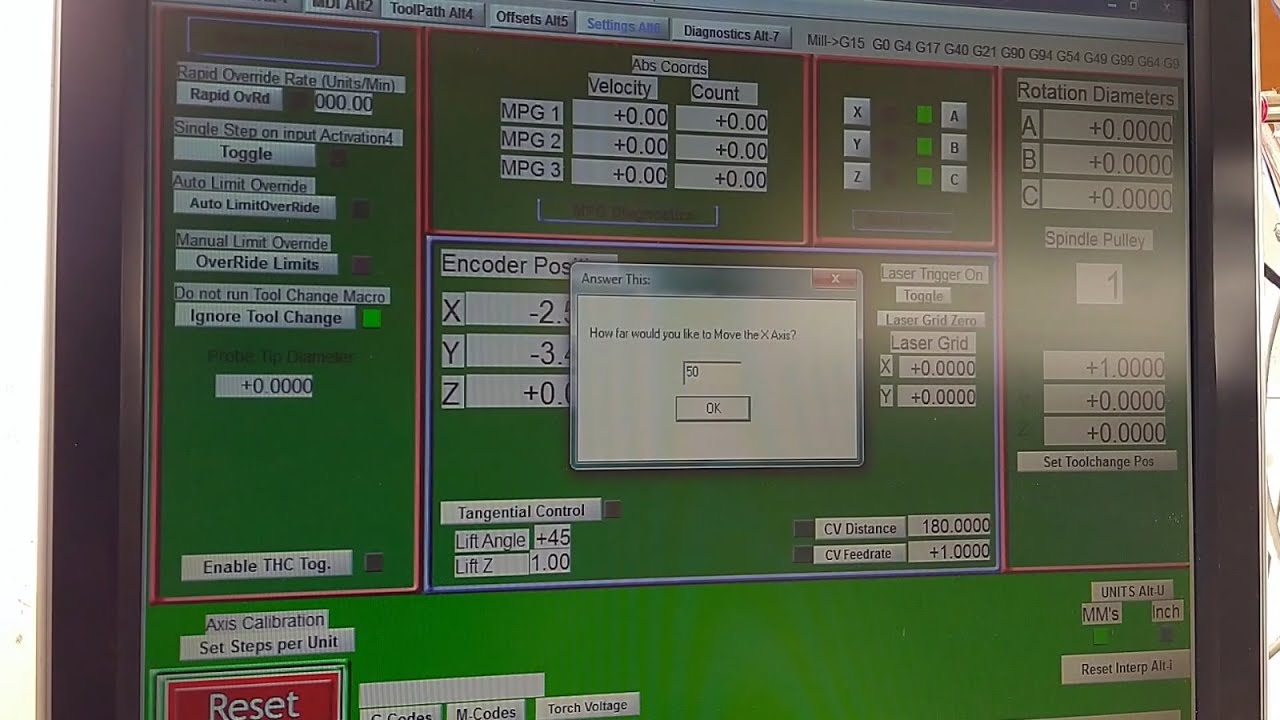This screenshot has width=1280, height=720.
Task: Open the Diagnostics Alt-7 tab
Action: tap(731, 33)
